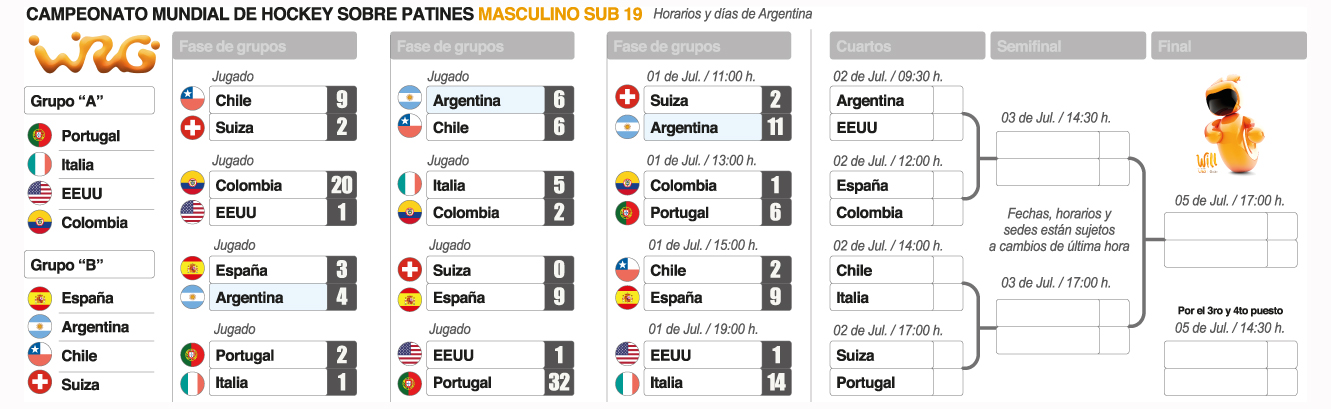
Task: Click empty score box beside Argentina in Cuartos
Action: point(947,101)
